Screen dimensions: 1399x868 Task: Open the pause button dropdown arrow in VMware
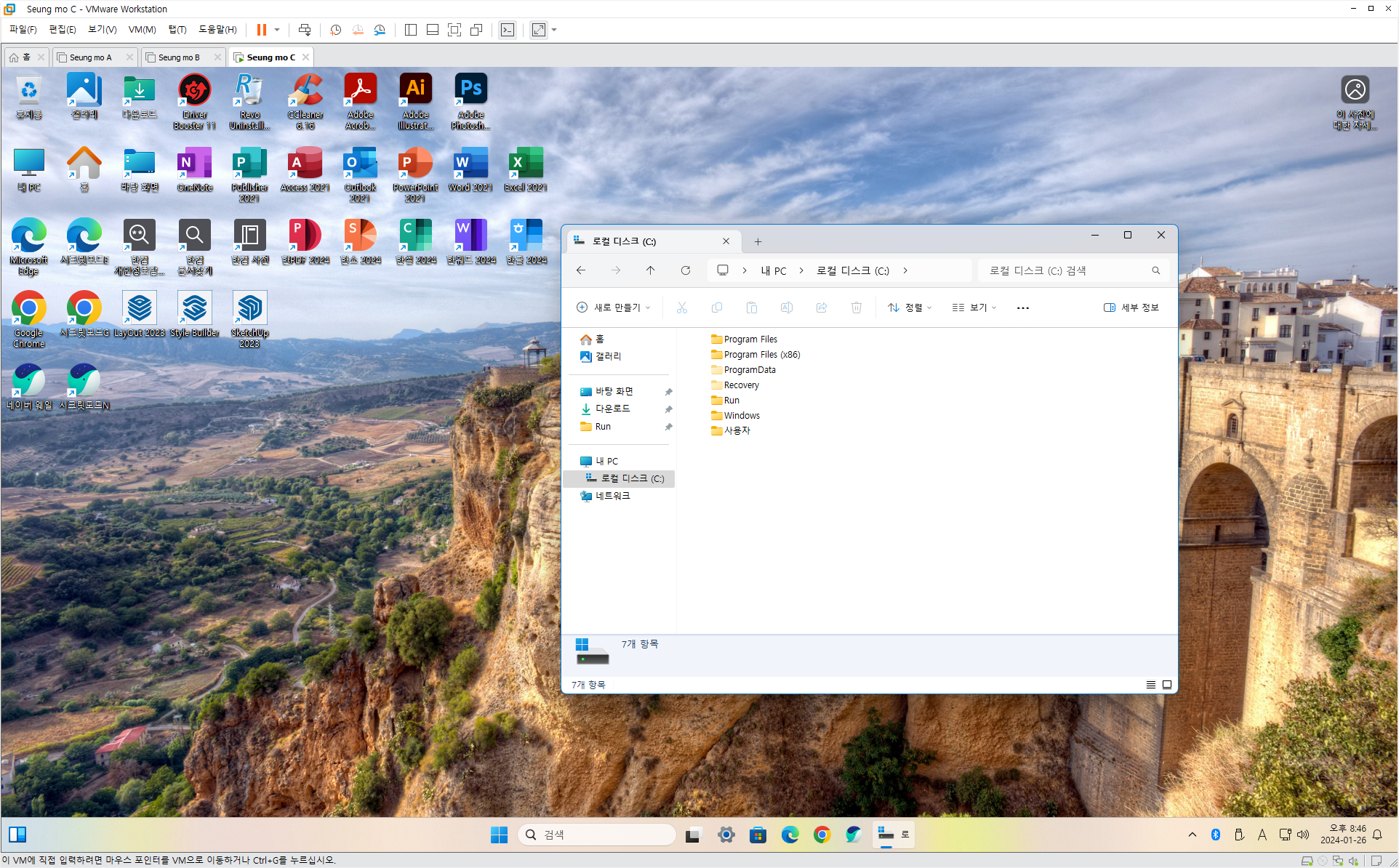277,30
